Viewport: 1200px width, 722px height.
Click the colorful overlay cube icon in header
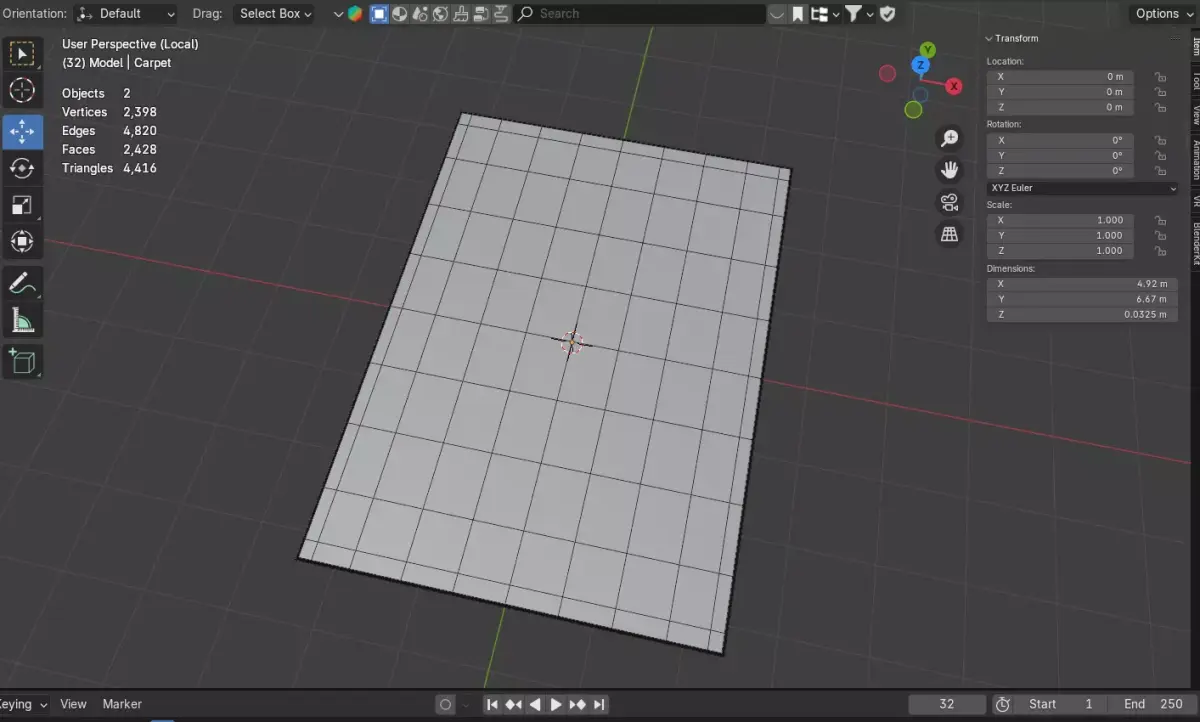(x=354, y=14)
